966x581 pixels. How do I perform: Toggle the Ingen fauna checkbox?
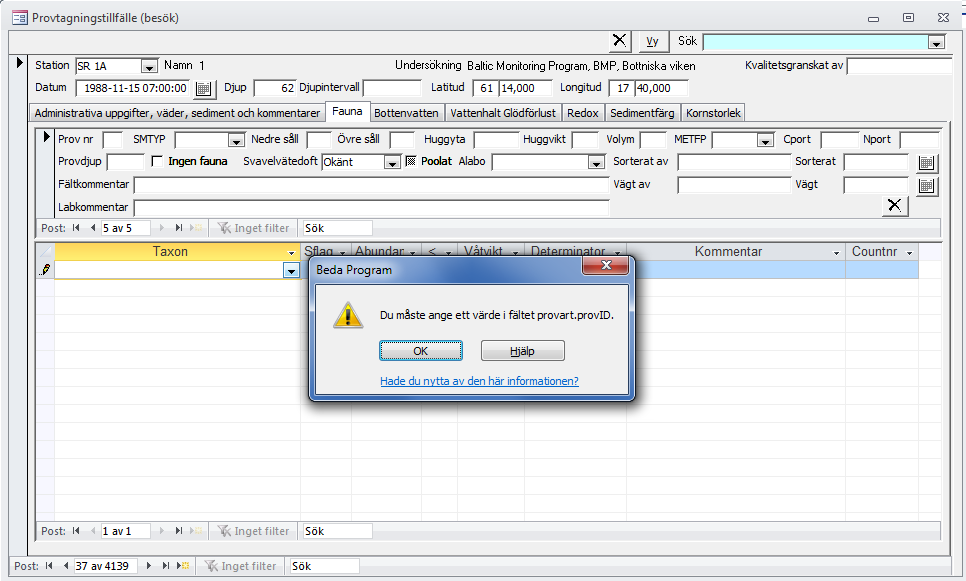point(157,161)
